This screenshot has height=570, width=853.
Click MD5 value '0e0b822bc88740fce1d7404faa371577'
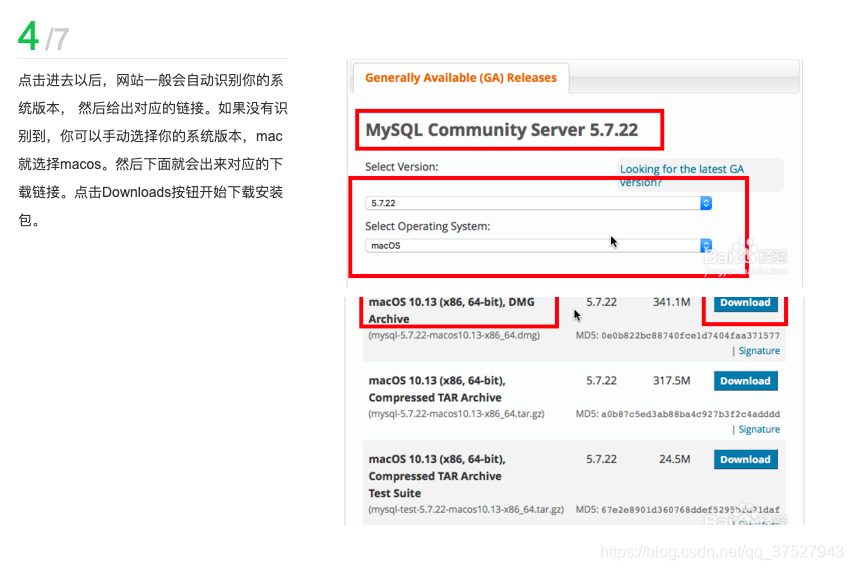point(690,336)
